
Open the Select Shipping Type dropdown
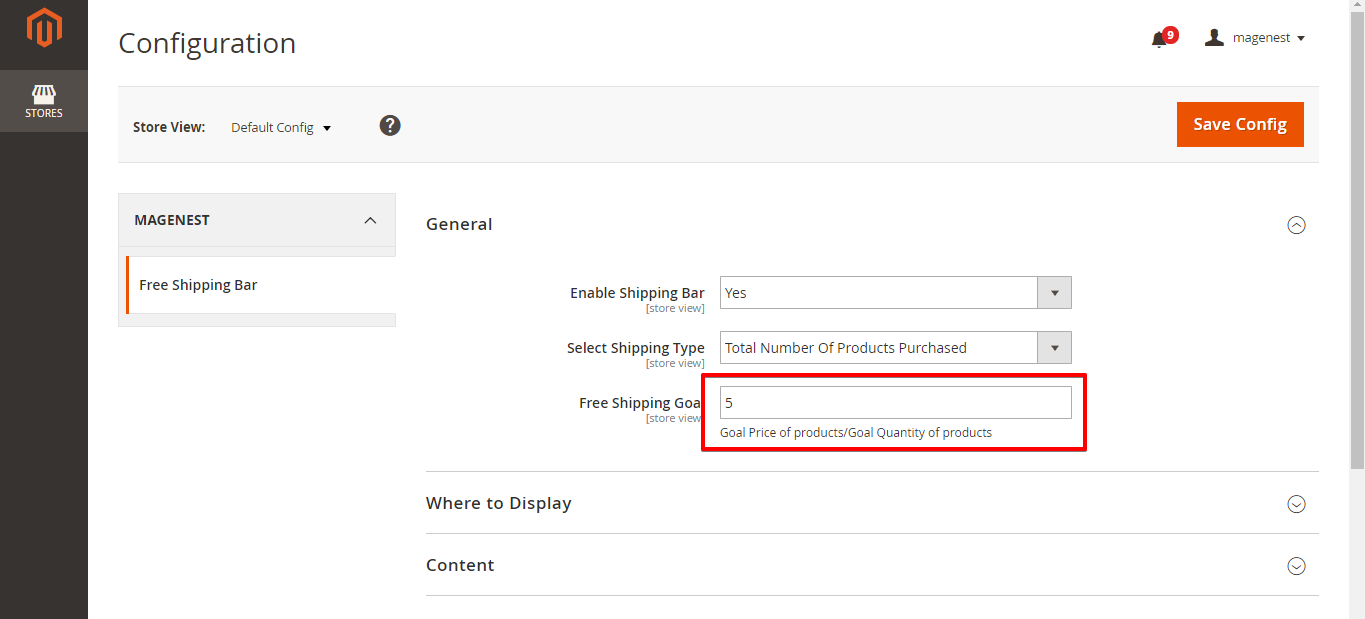(x=895, y=348)
